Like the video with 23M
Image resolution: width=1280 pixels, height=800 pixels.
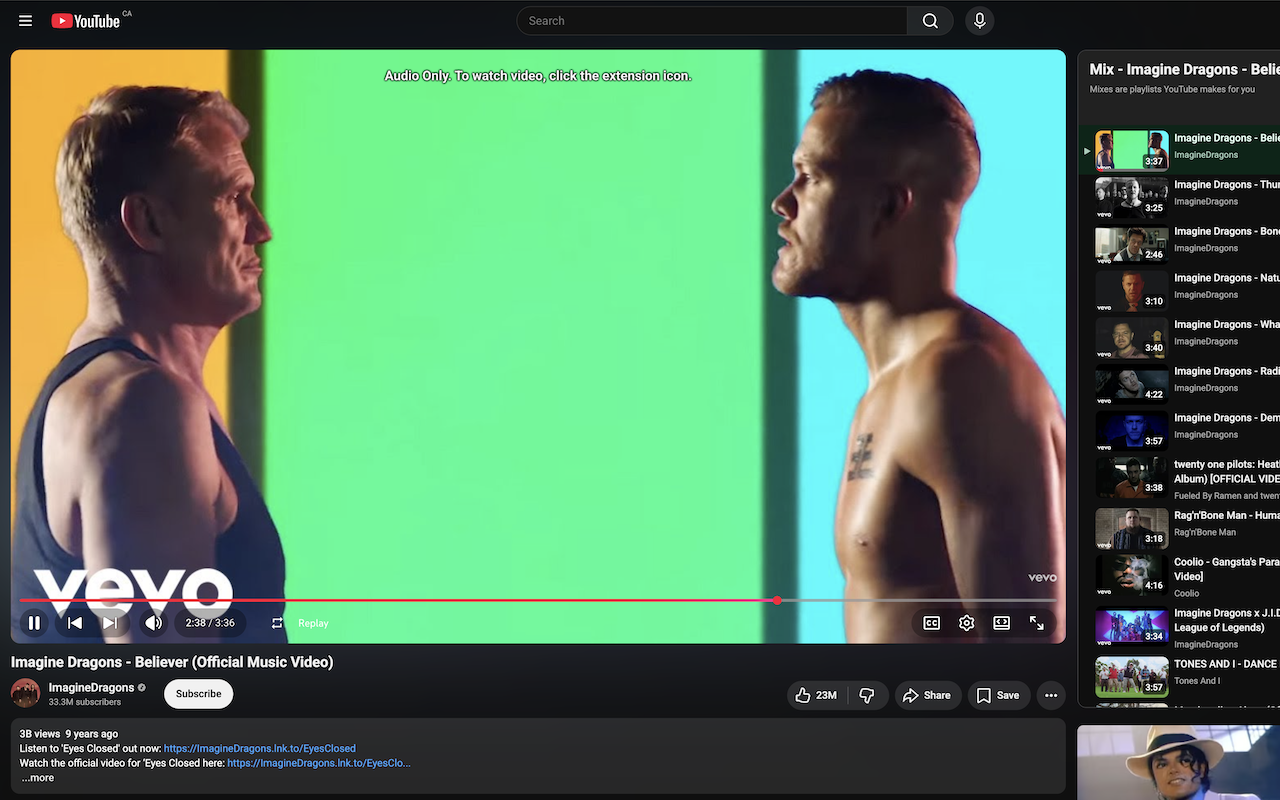[817, 695]
